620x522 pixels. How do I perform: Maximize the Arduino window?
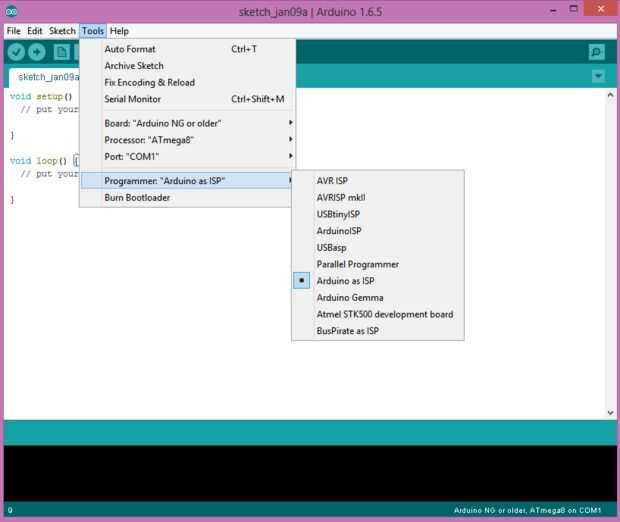[573, 9]
